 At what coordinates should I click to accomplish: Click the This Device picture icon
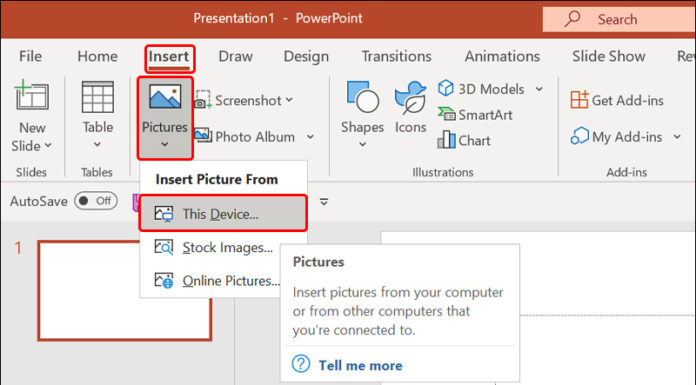(x=164, y=214)
